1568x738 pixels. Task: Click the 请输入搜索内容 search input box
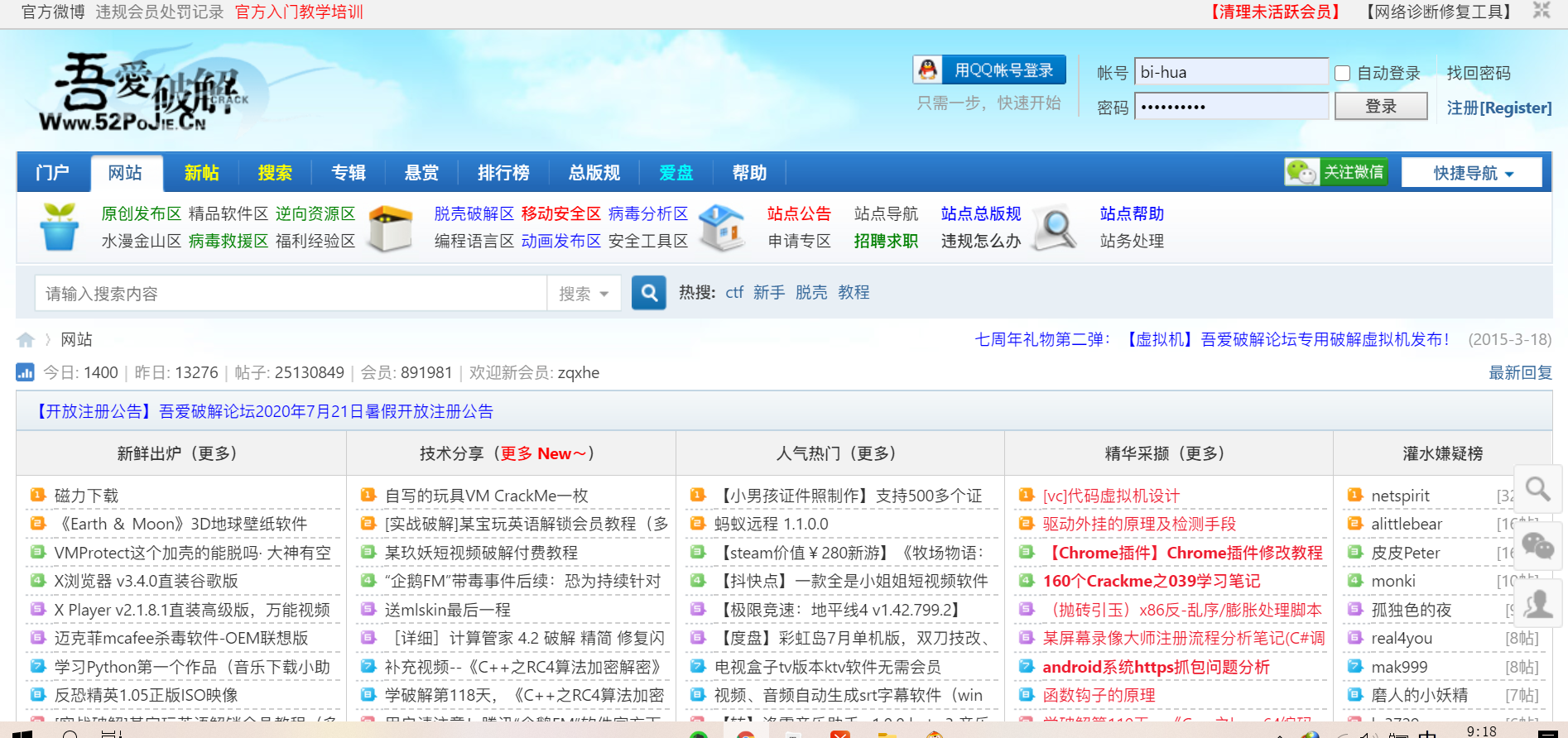point(290,294)
